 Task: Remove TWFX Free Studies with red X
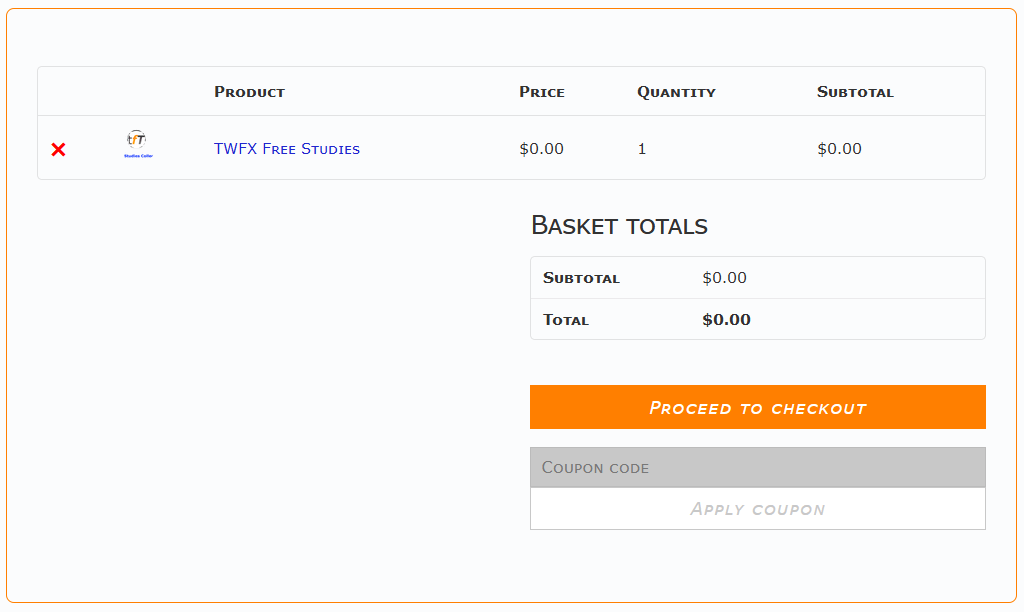59,149
